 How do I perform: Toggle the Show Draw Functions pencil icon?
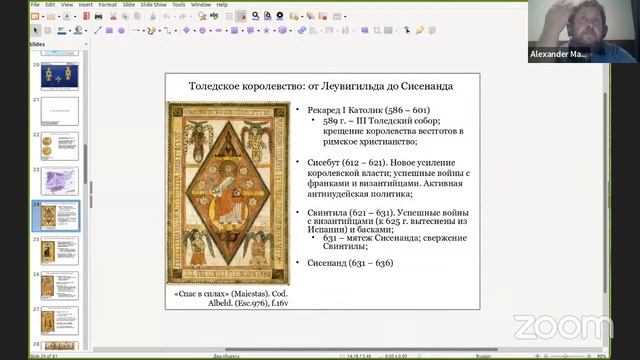point(420,30)
